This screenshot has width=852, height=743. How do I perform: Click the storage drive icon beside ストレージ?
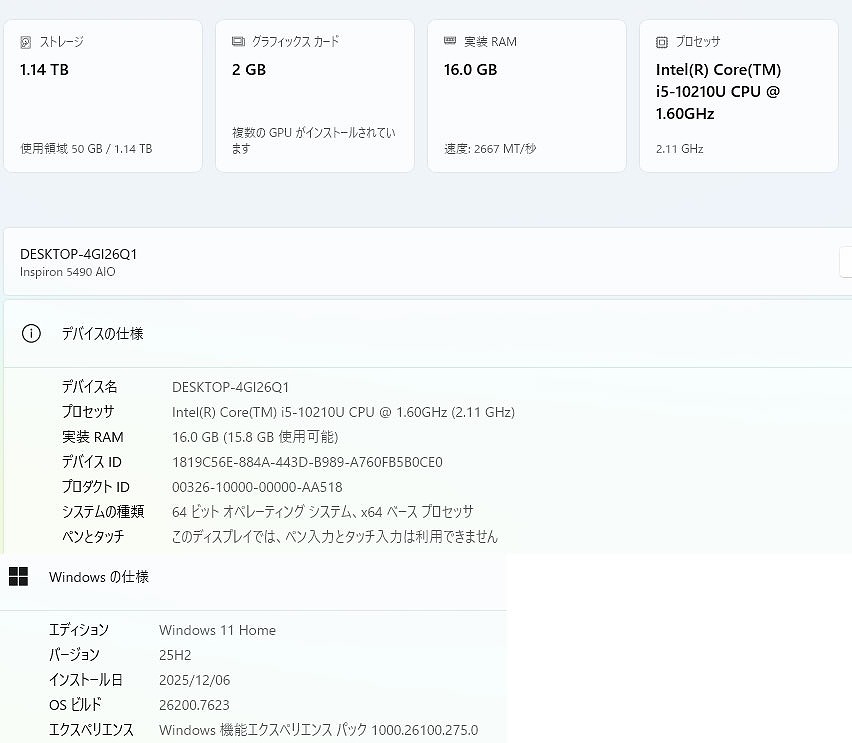pos(26,42)
